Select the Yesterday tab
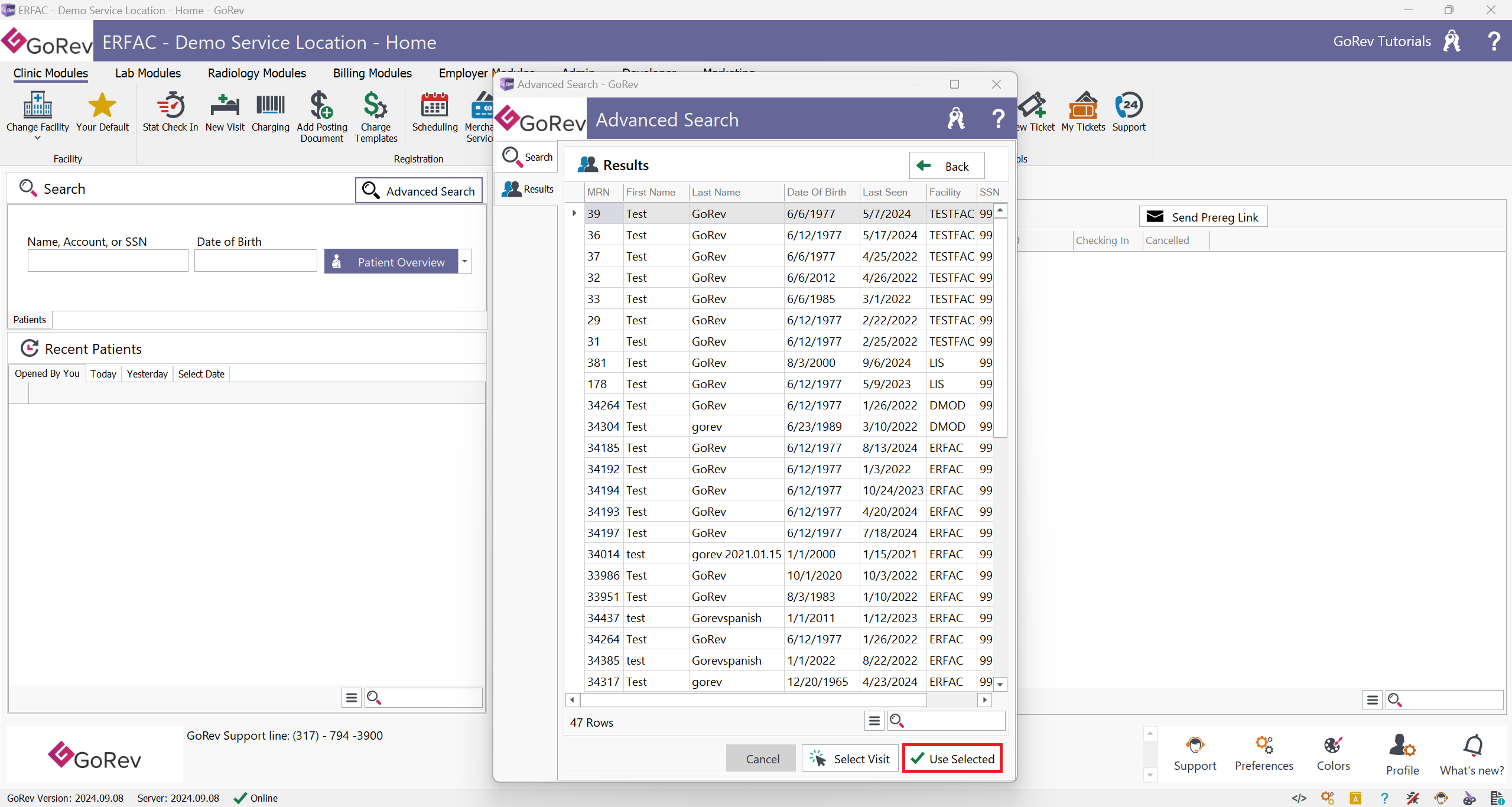1512x807 pixels. 147,374
